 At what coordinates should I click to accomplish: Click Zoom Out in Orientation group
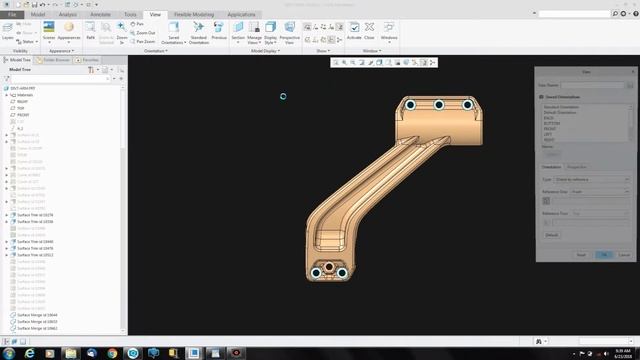[x=143, y=33]
